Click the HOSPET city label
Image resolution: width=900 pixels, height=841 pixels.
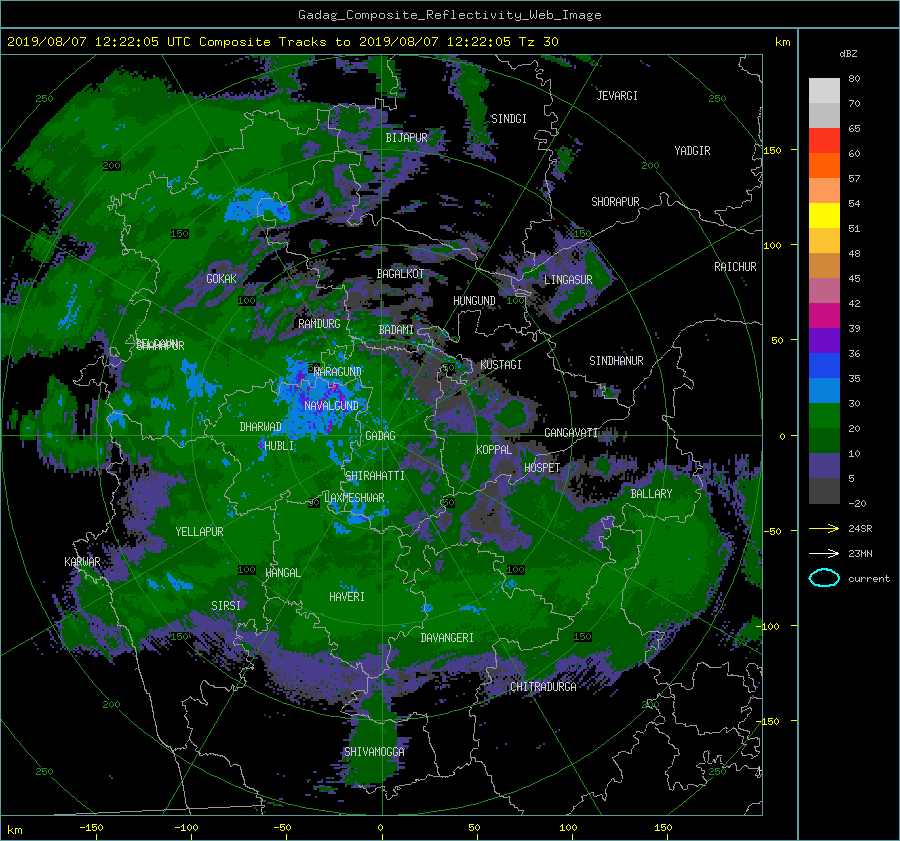tap(542, 468)
